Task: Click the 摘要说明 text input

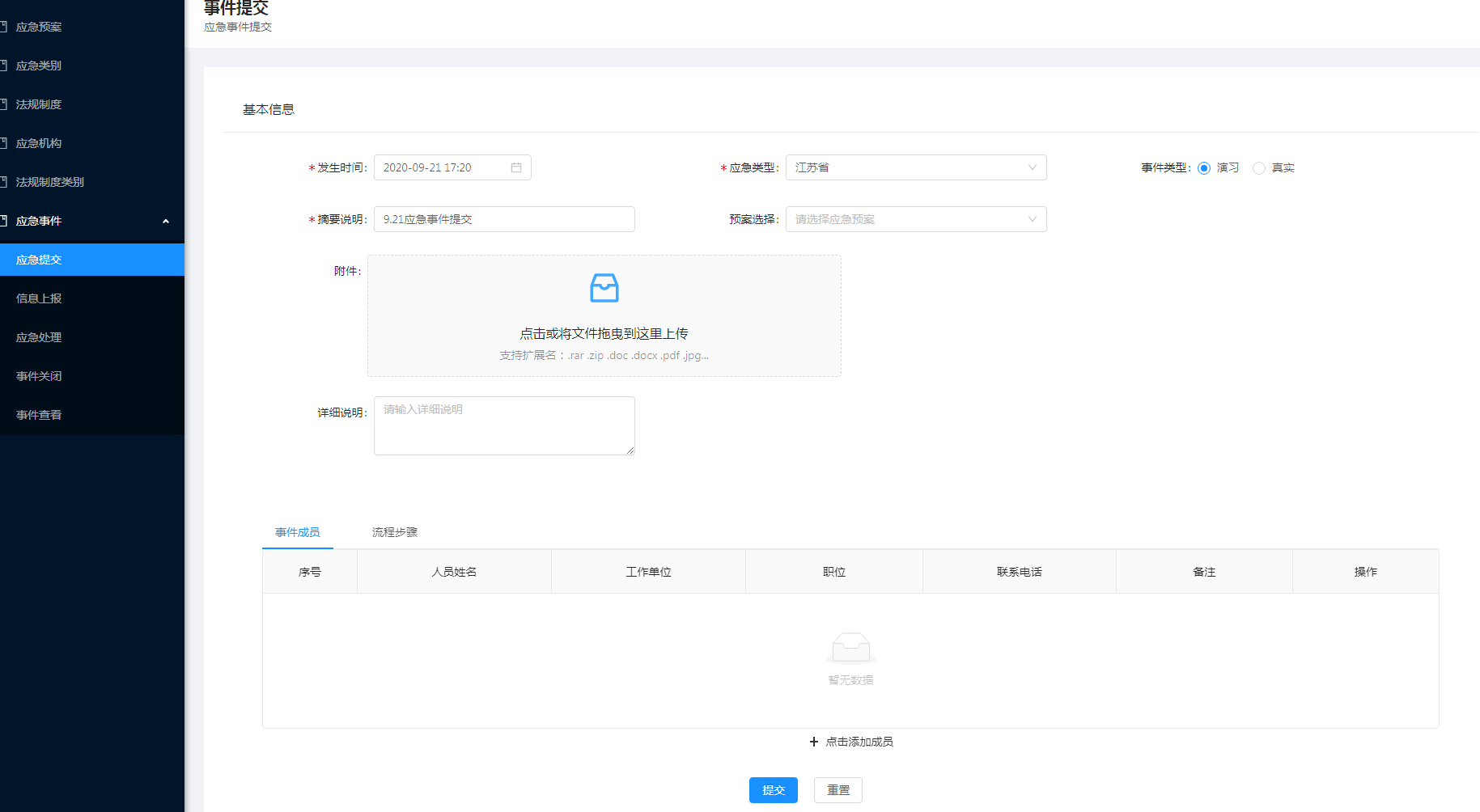Action: click(504, 219)
